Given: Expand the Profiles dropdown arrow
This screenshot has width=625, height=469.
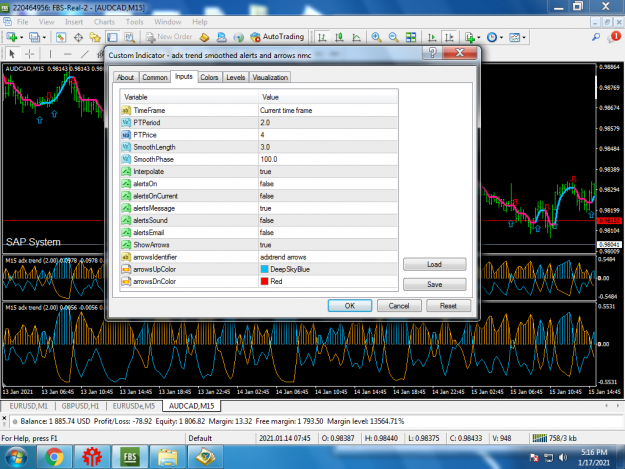Looking at the screenshot, I should click(44, 38).
